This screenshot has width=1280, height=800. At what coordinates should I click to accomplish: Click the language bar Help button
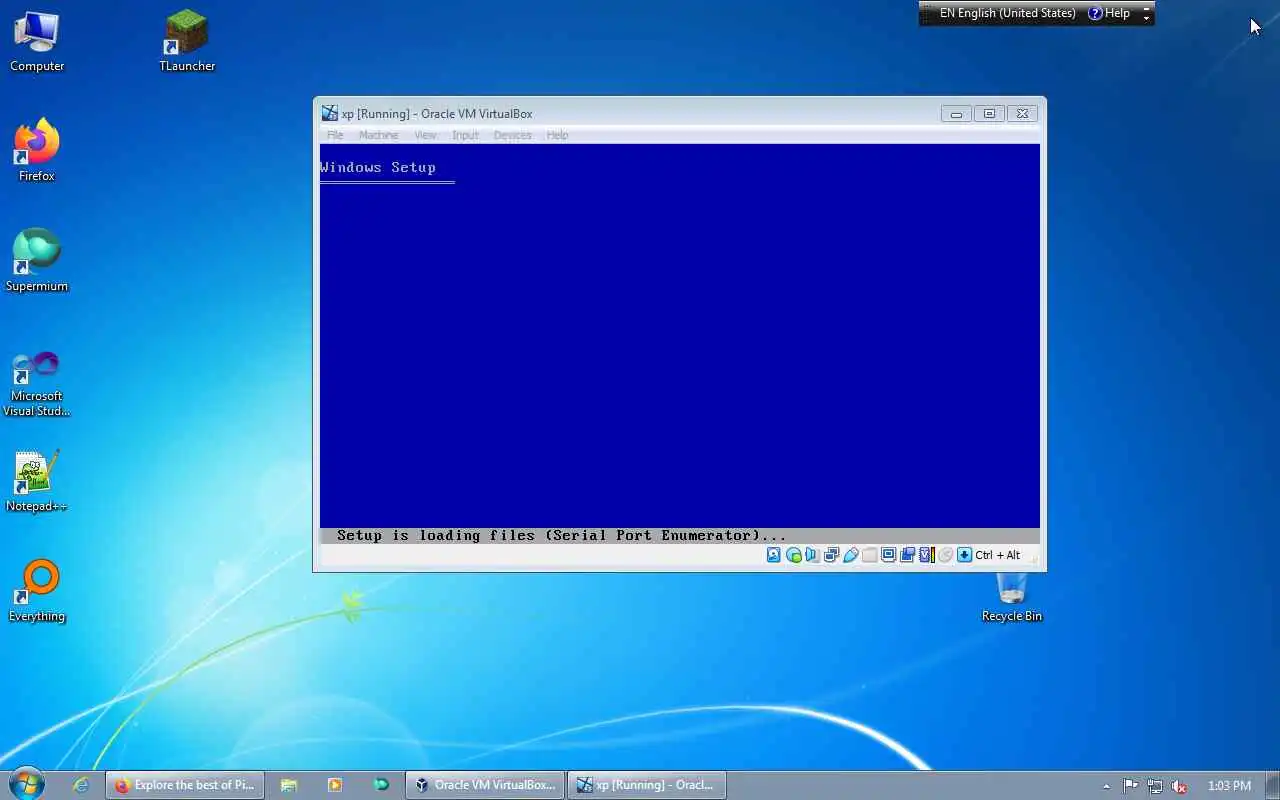coord(1109,13)
